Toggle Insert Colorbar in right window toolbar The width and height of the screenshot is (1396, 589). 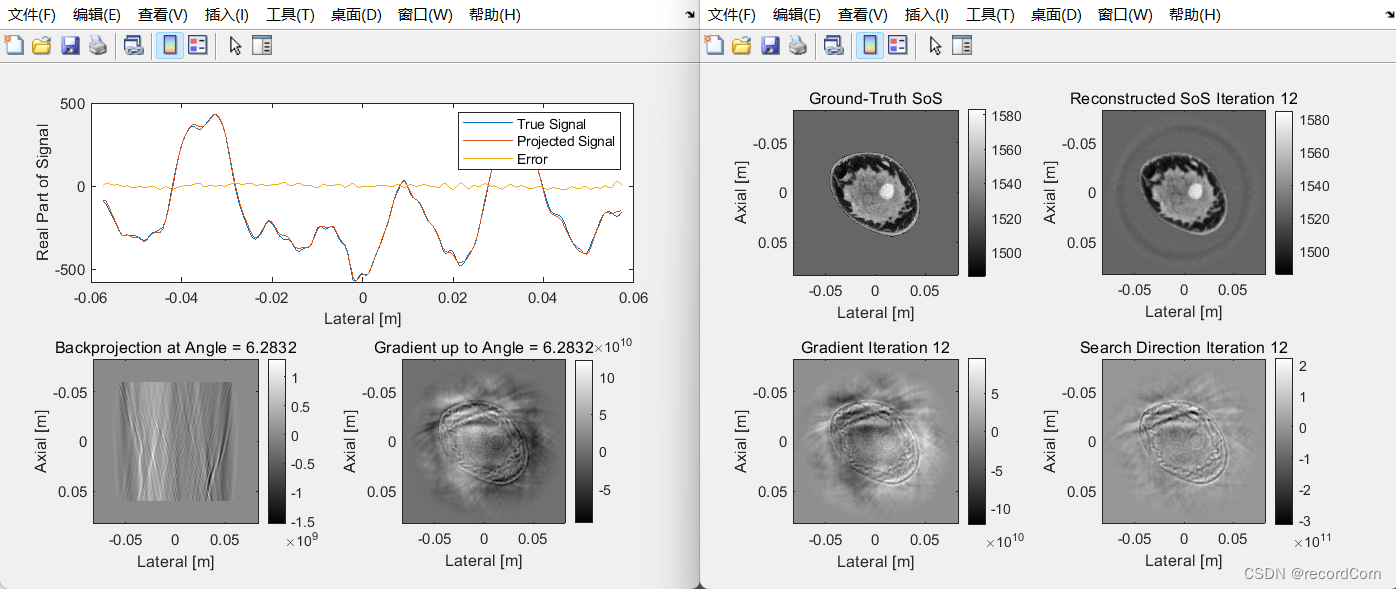point(870,45)
